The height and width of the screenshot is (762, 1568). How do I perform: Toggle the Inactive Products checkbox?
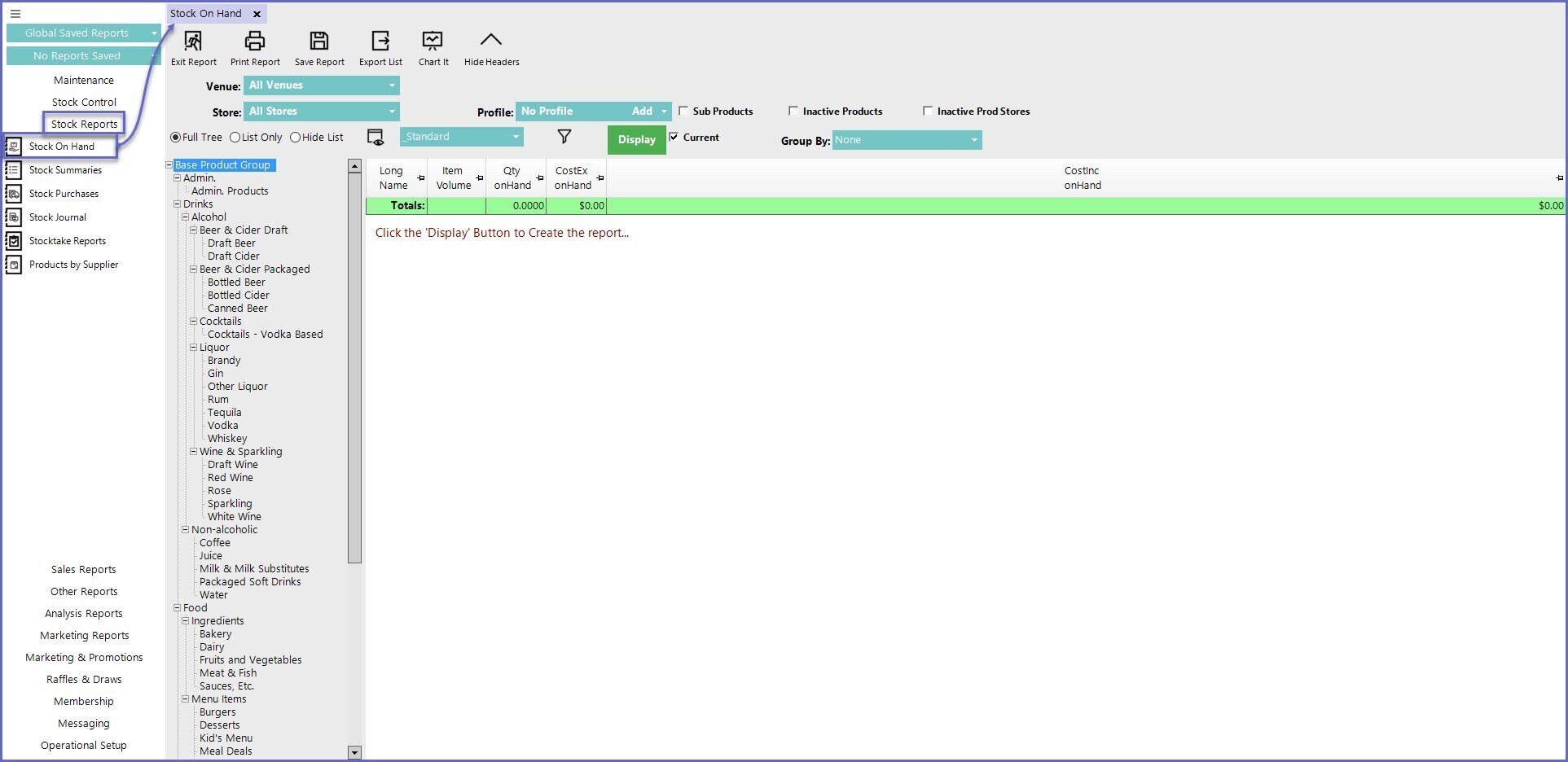click(793, 111)
